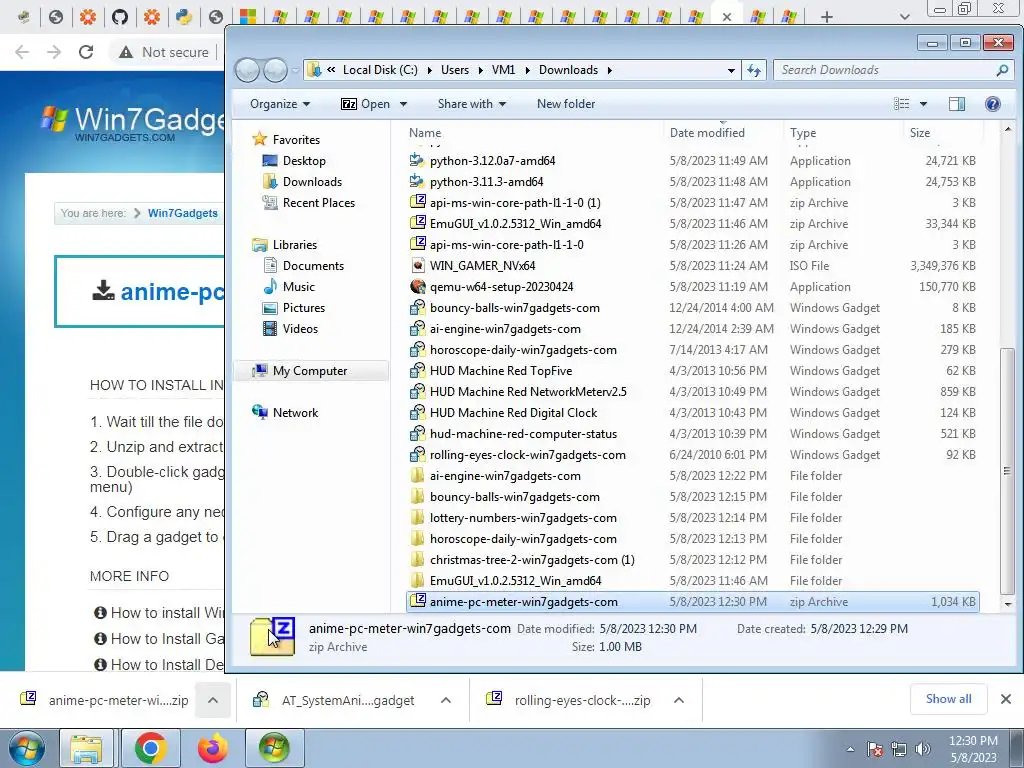Select HUD Machine Red NetworkMeterv2.5 gadget icon
The image size is (1024, 768).
417,392
